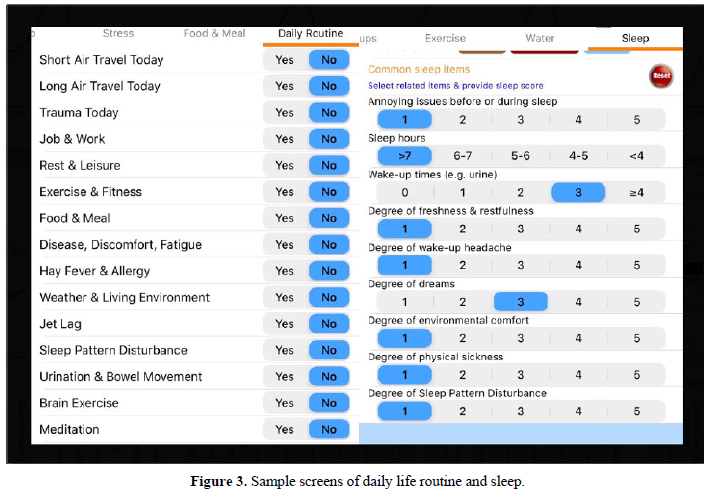Select No for Long Air Travel Today

coord(329,86)
